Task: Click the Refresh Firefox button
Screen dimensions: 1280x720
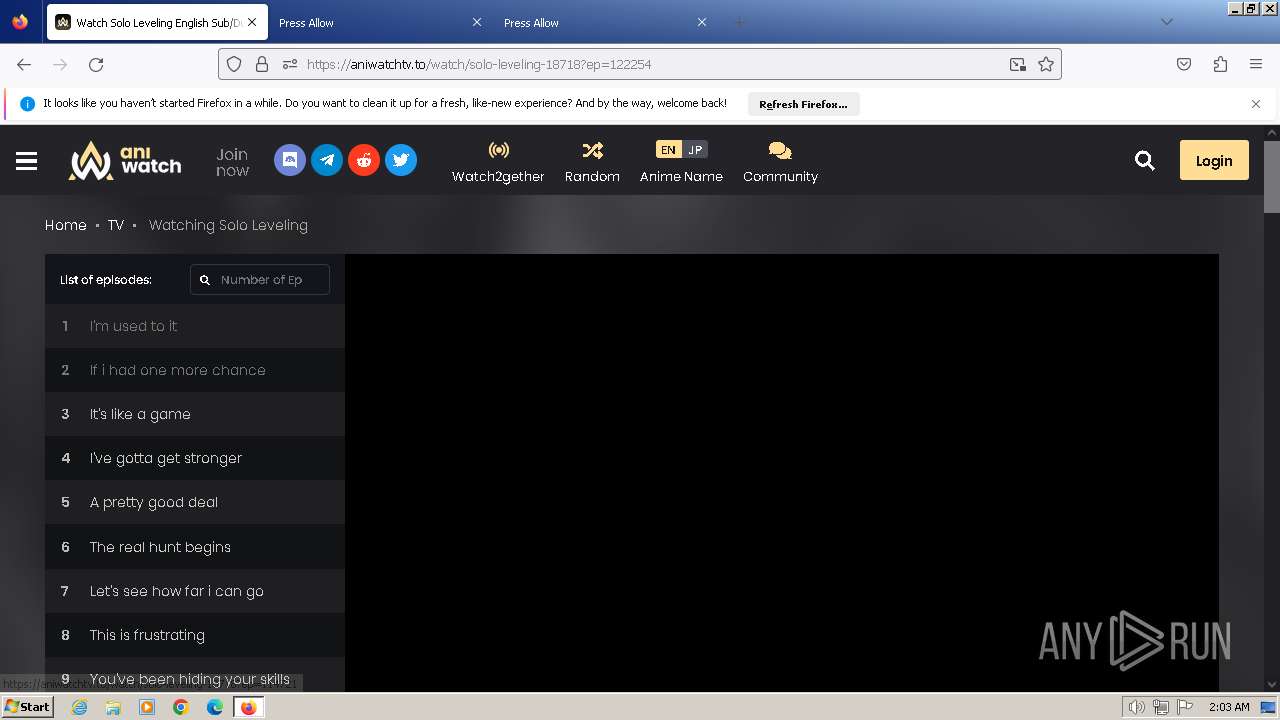Action: [x=803, y=104]
